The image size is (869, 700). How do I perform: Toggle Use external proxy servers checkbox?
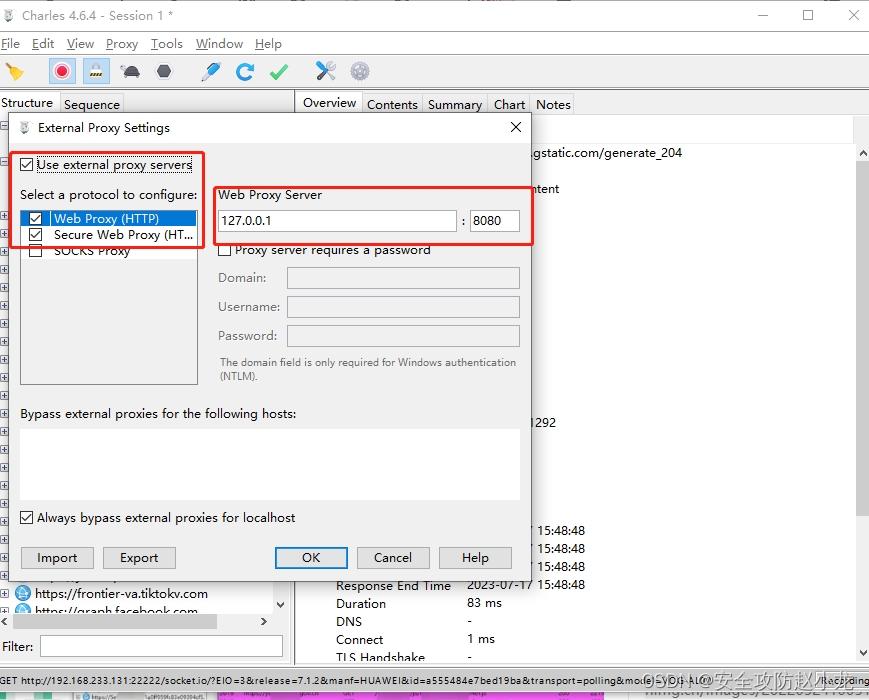27,165
